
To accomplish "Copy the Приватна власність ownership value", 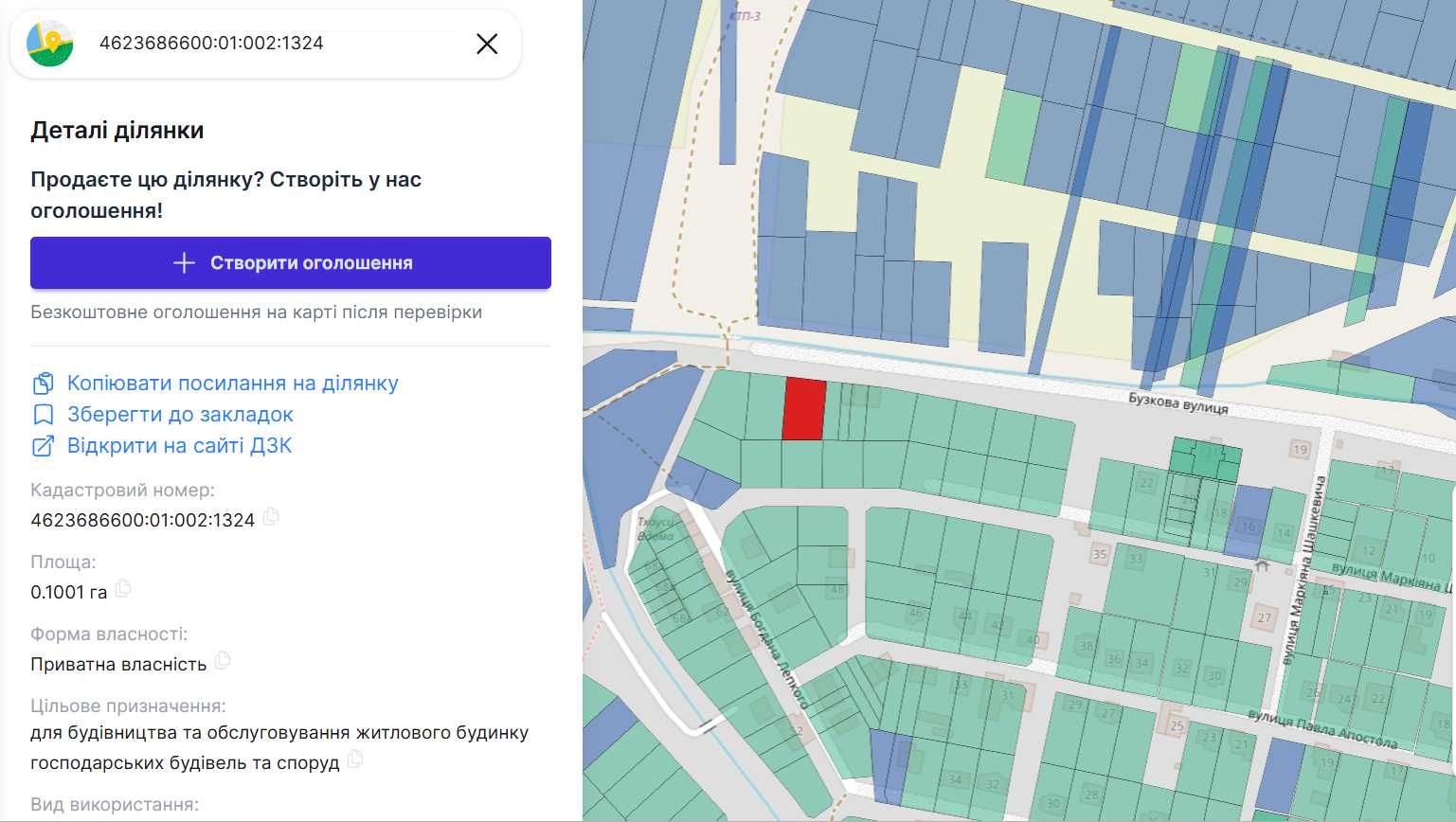I will point(223,661).
